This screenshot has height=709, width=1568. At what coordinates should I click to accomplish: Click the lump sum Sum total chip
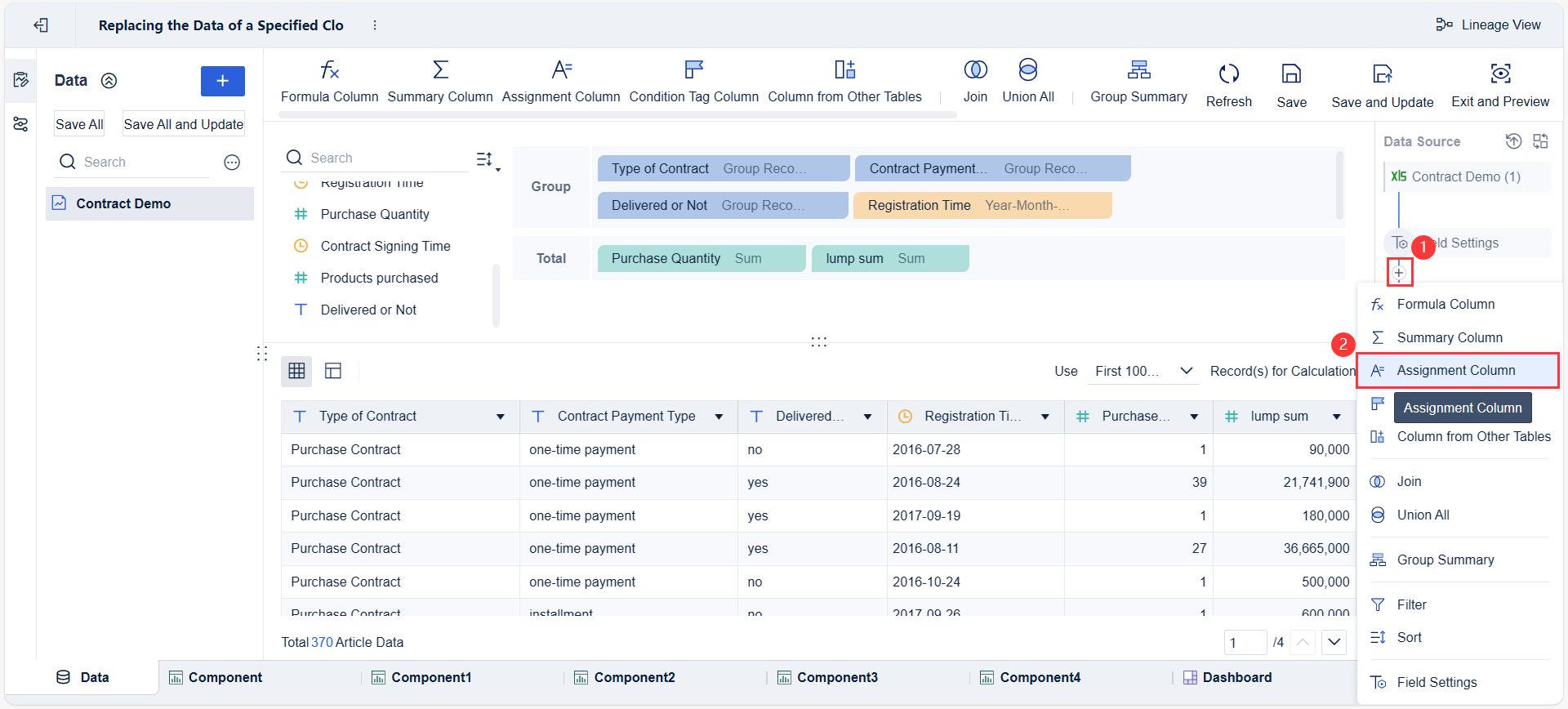tap(890, 258)
